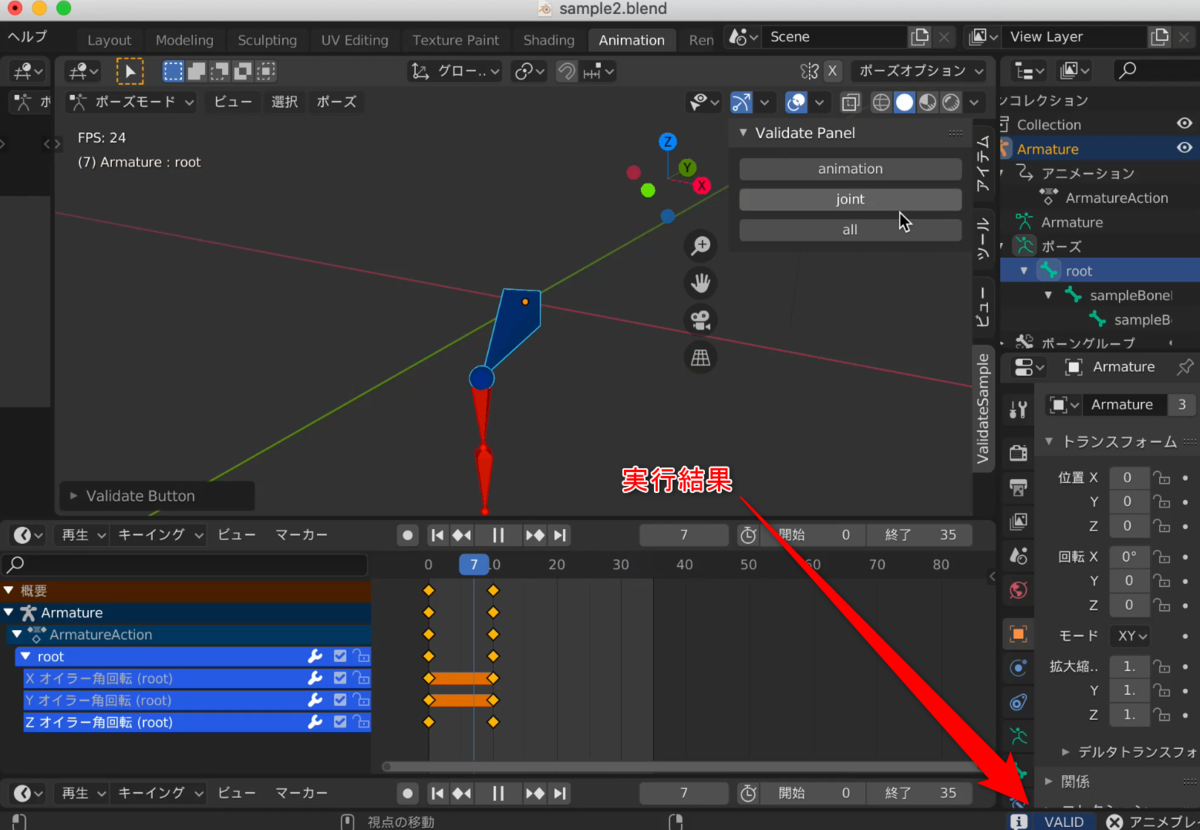Click the 位置 X value field

[1128, 478]
